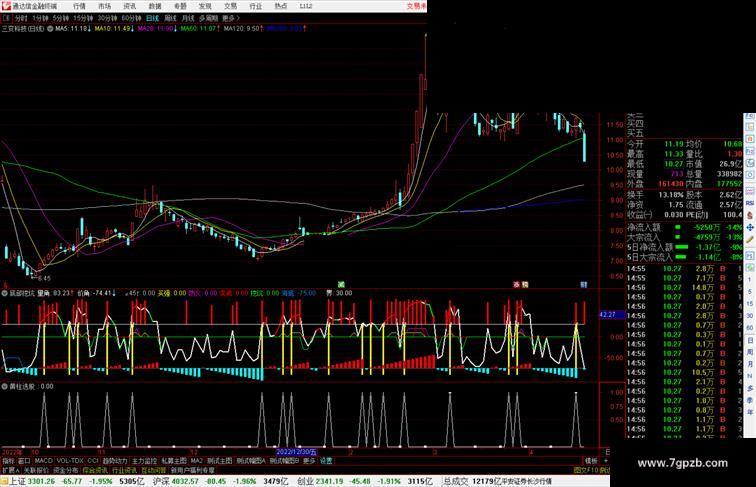Viewport: 756px width, 487px height.
Task: Click the 15 shortcut in right sidebar
Action: point(750,303)
